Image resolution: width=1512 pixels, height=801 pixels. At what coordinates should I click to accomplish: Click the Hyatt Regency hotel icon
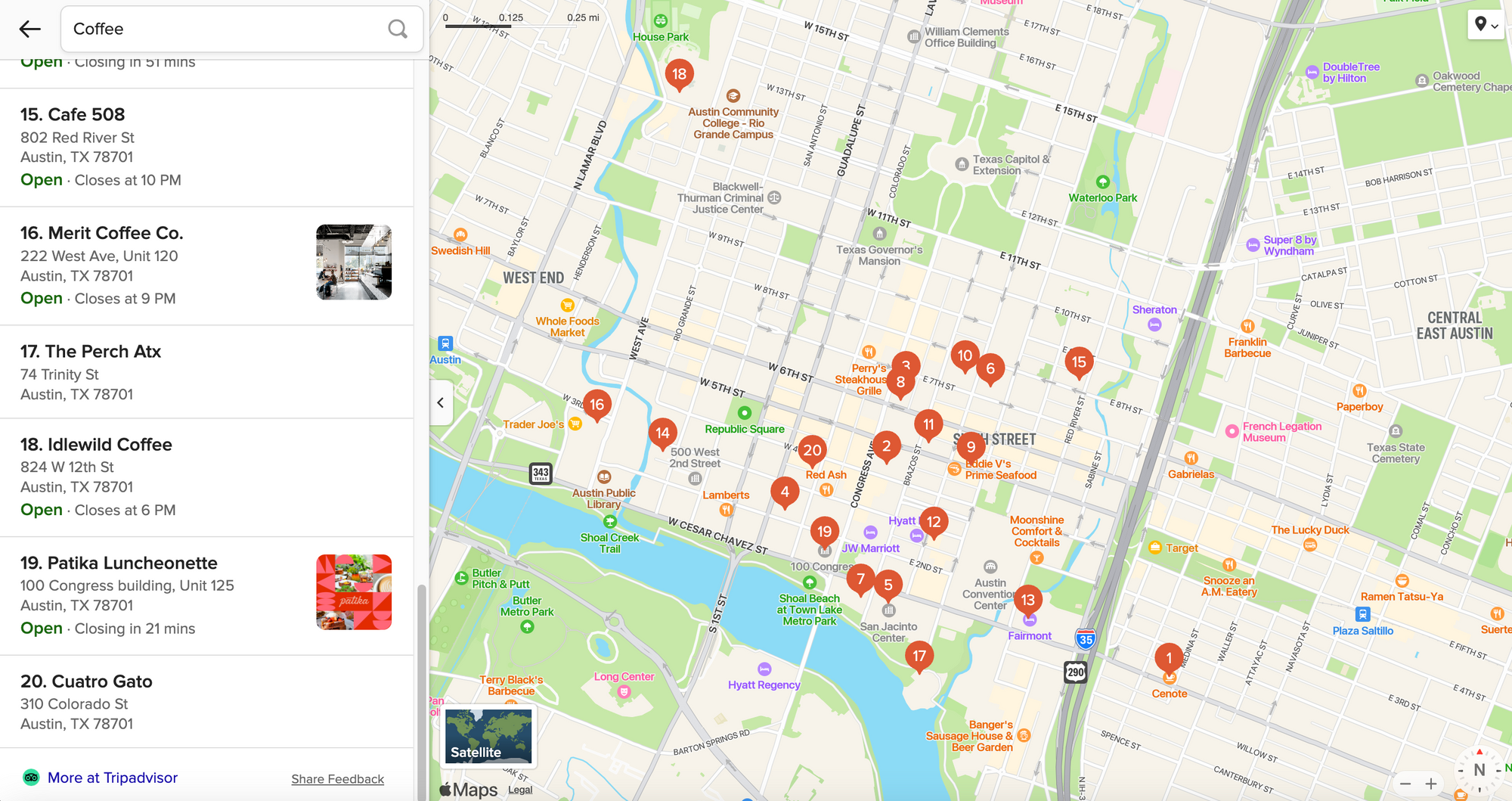click(x=764, y=669)
